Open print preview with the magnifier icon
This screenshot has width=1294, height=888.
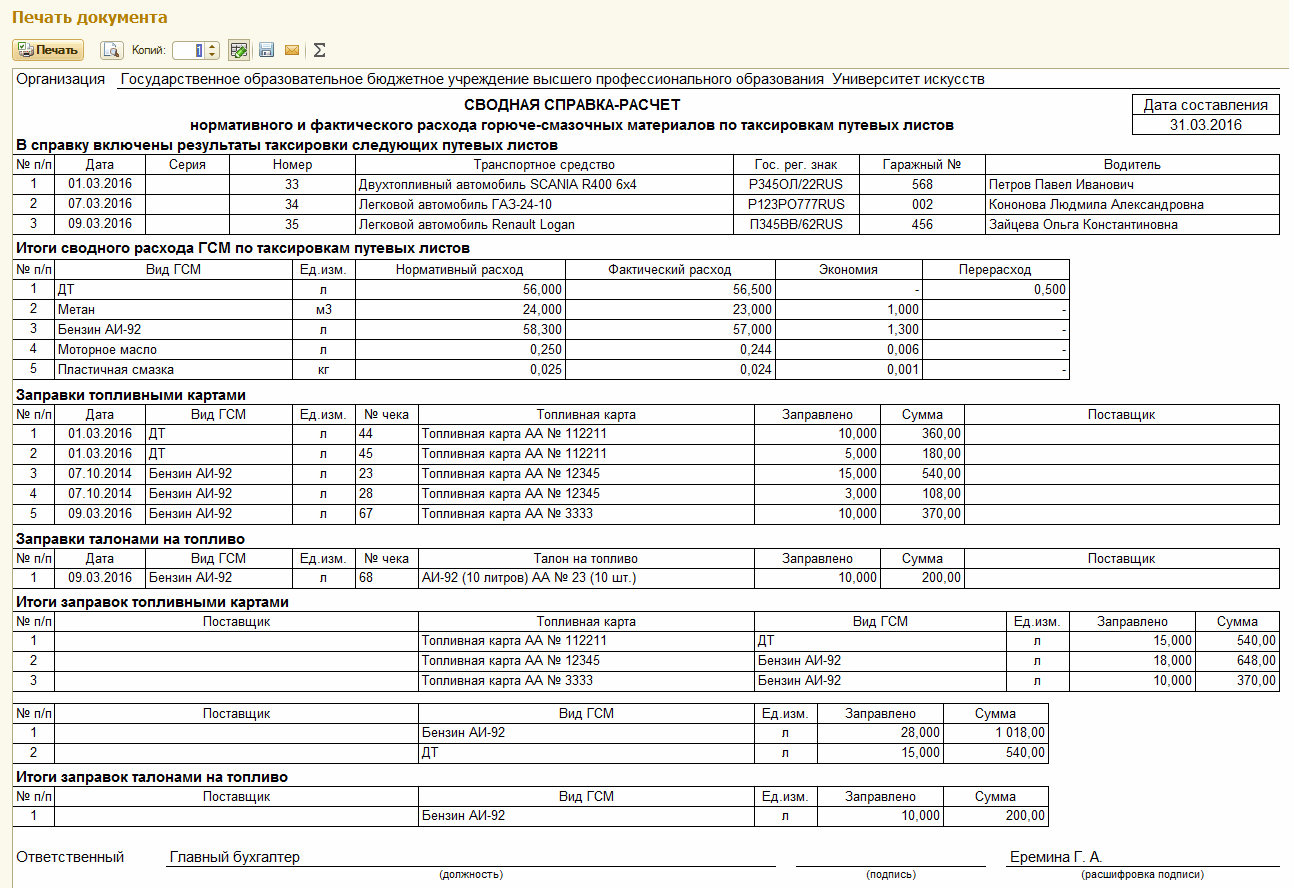(111, 50)
